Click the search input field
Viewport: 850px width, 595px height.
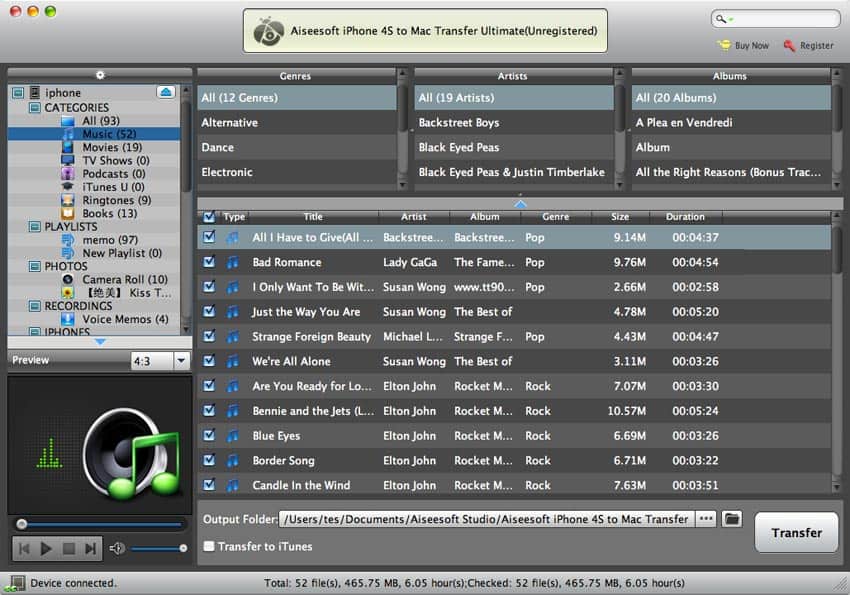pos(776,19)
